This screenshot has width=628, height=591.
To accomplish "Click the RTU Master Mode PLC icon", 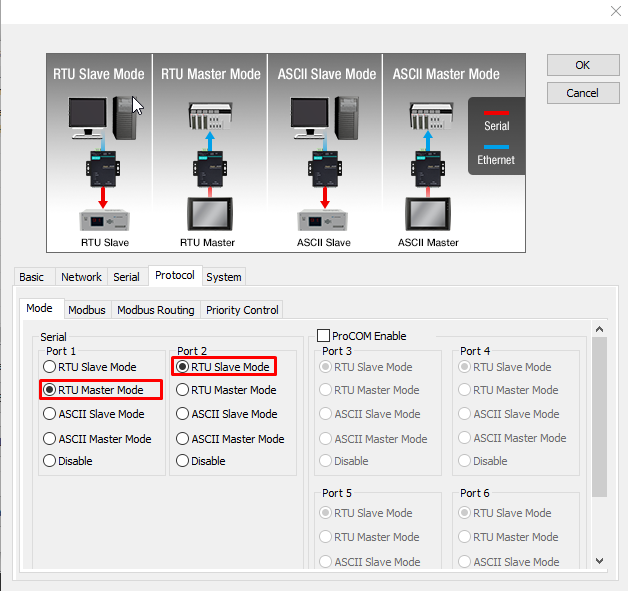I will (x=210, y=116).
